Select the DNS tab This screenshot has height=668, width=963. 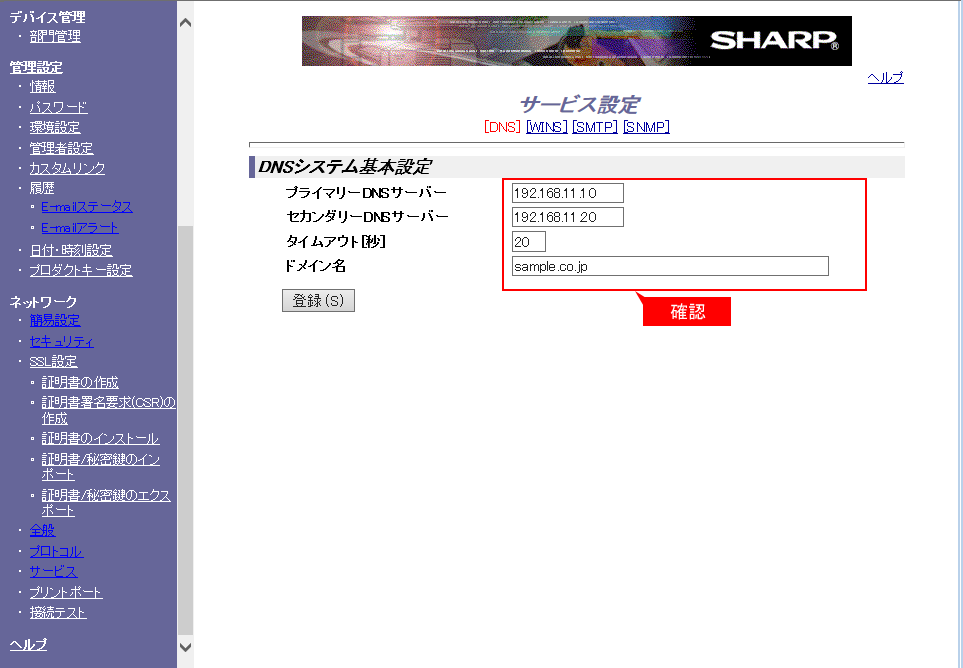pyautogui.click(x=502, y=127)
